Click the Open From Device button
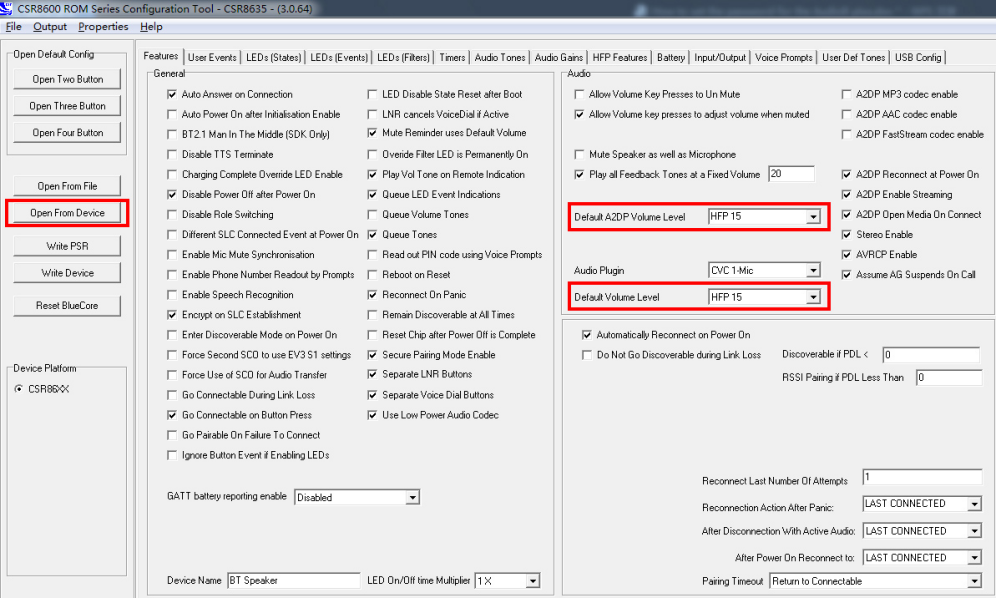 (68, 213)
